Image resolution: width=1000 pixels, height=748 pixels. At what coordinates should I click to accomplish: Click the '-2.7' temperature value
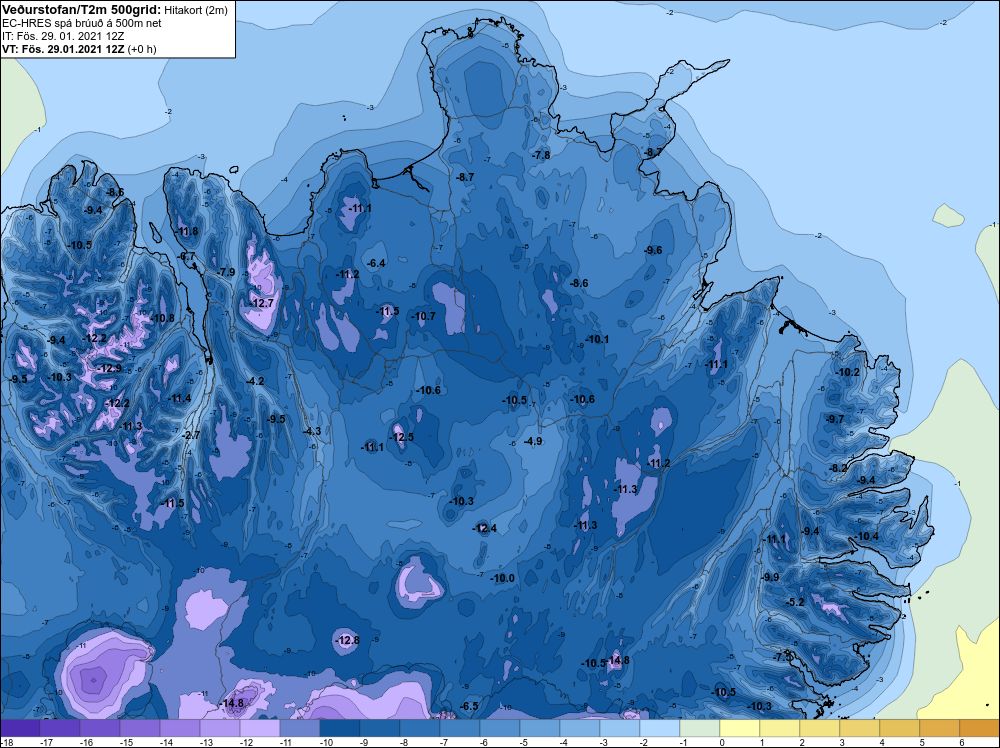click(x=191, y=436)
